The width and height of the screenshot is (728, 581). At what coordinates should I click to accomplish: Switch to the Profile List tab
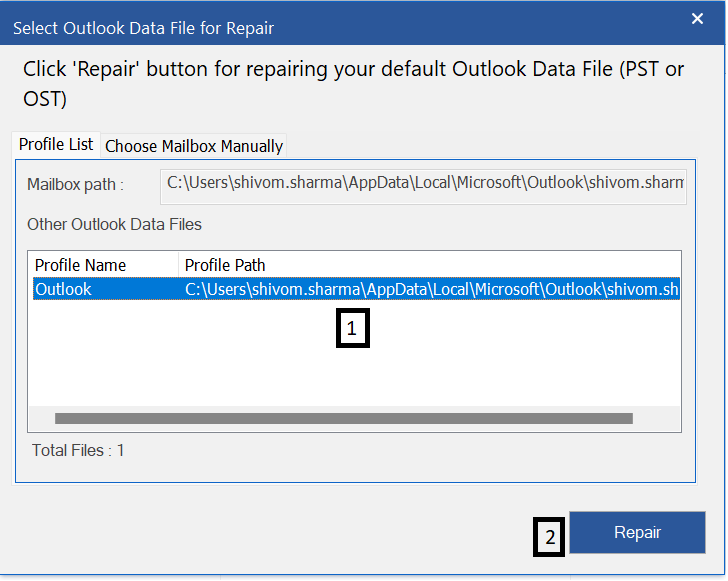click(x=56, y=145)
